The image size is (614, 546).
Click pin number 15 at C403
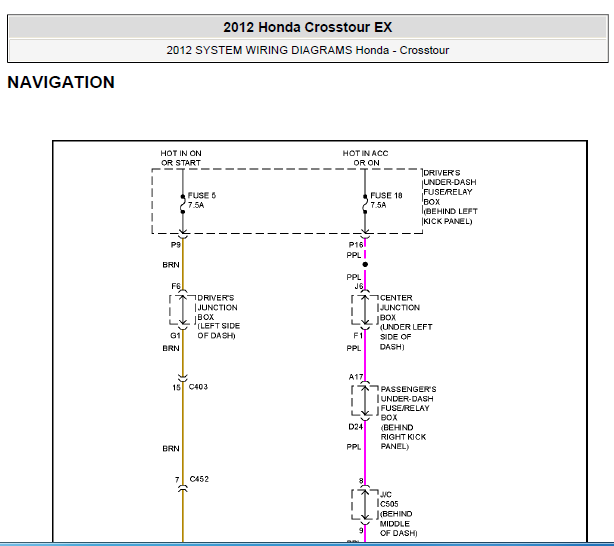click(x=176, y=387)
